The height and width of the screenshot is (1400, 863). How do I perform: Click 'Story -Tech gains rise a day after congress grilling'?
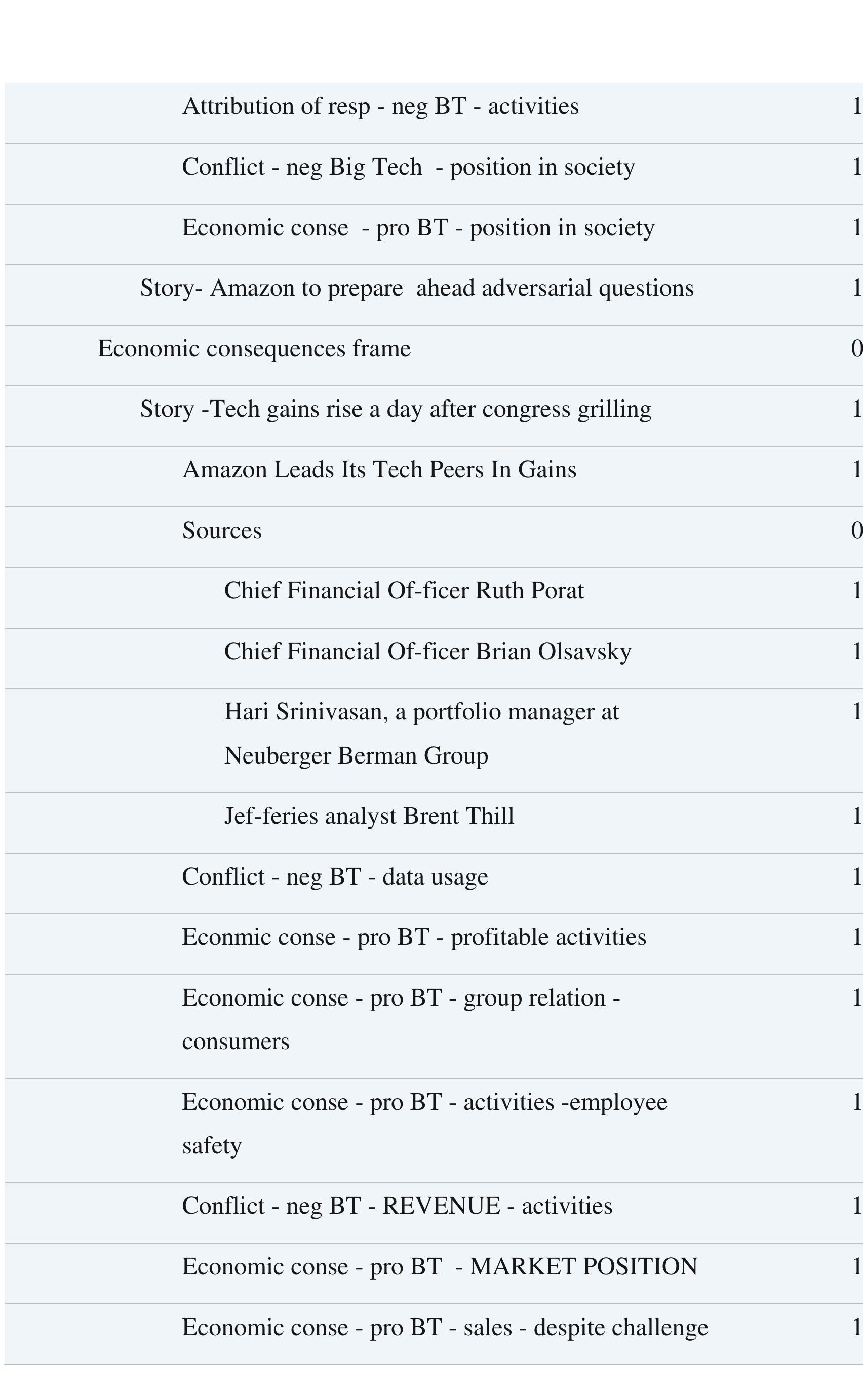(x=396, y=409)
